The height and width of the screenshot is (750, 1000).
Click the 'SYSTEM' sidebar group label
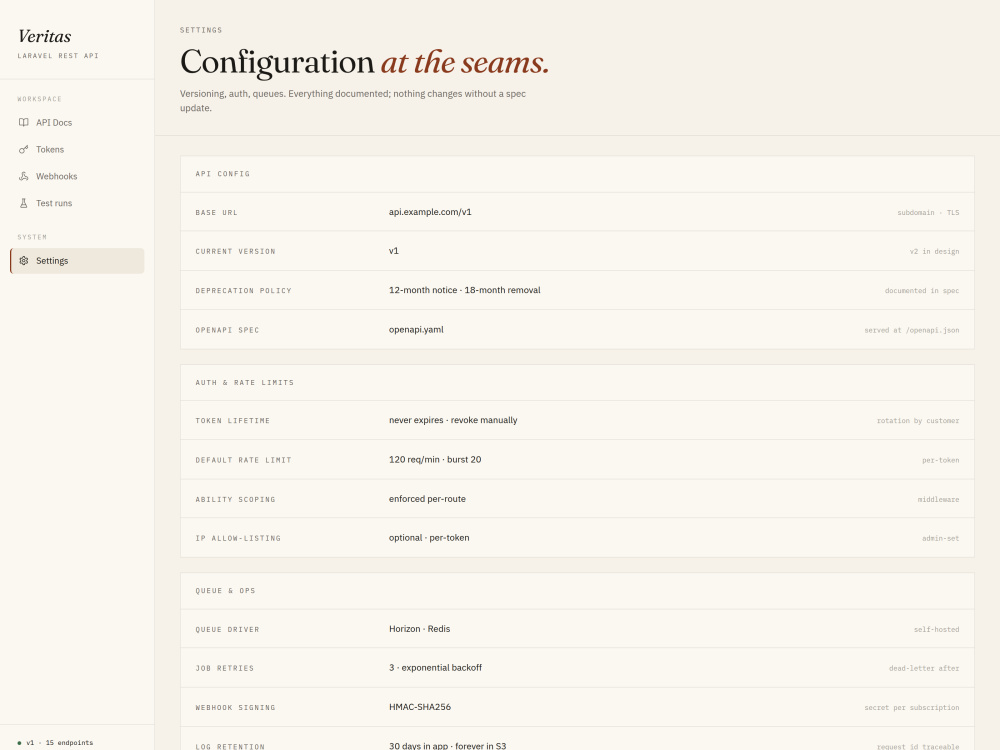pos(32,237)
